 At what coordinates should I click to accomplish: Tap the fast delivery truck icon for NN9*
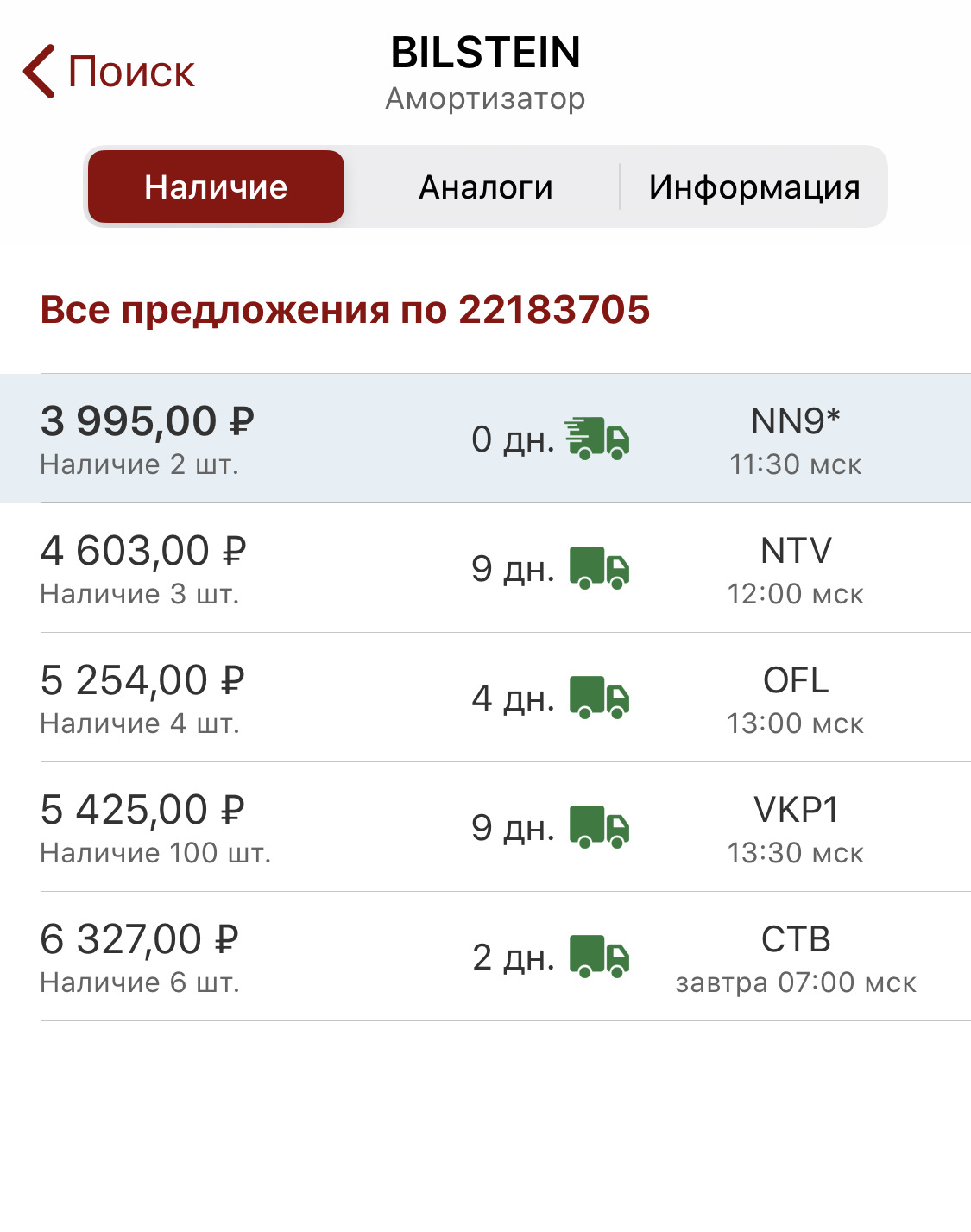coord(597,439)
